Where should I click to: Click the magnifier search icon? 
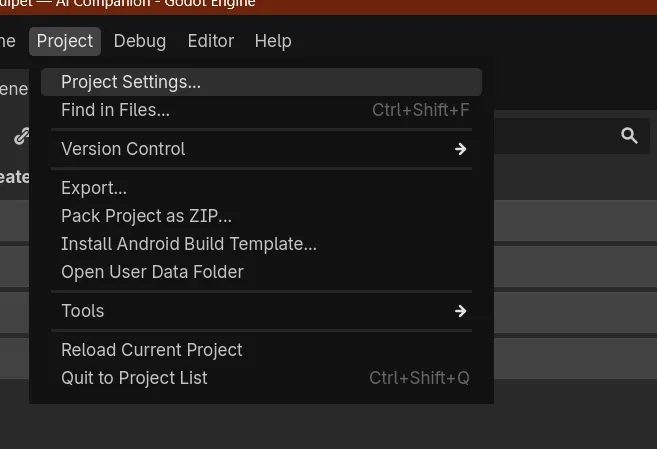629,136
